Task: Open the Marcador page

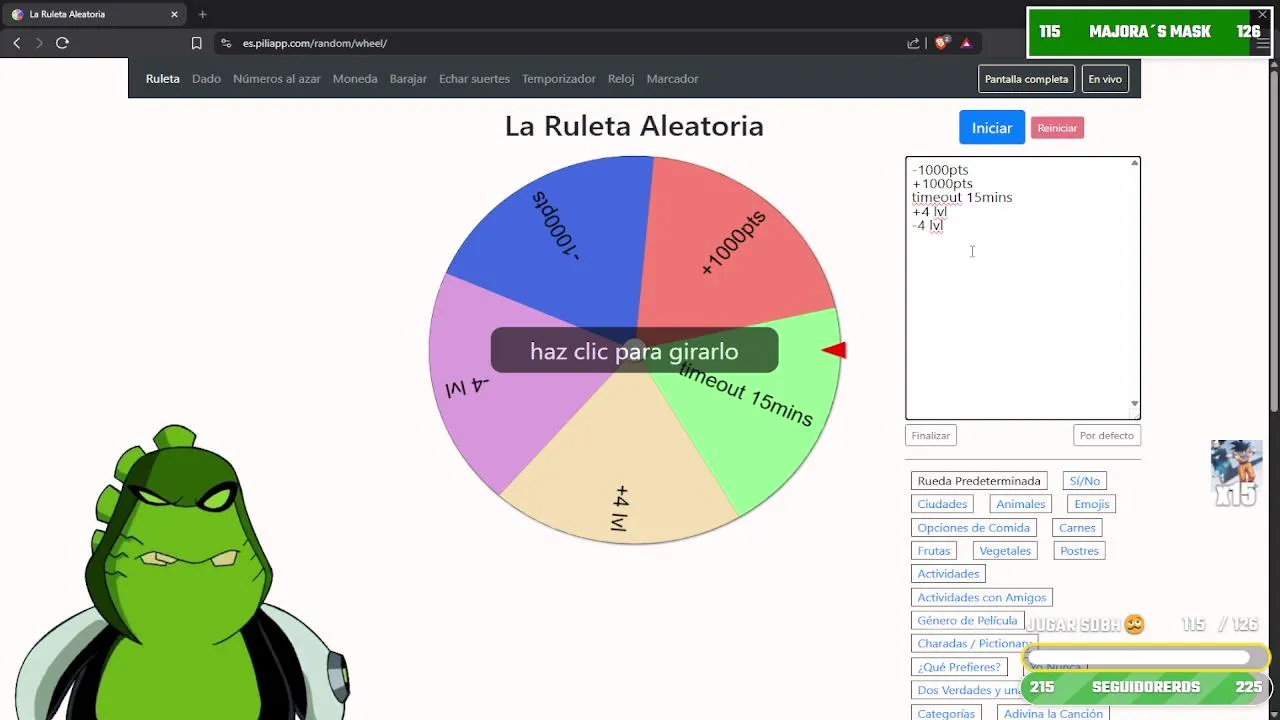Action: point(672,78)
